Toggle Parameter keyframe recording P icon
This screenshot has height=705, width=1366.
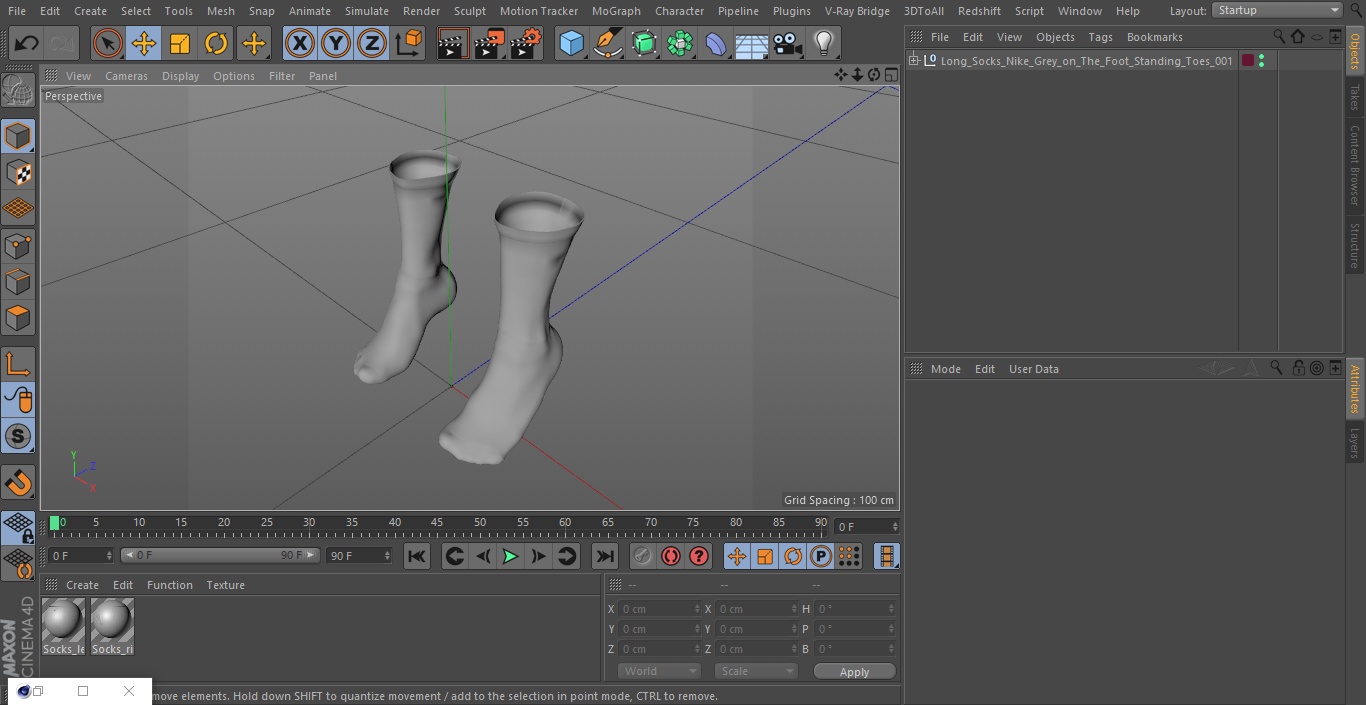click(x=821, y=556)
